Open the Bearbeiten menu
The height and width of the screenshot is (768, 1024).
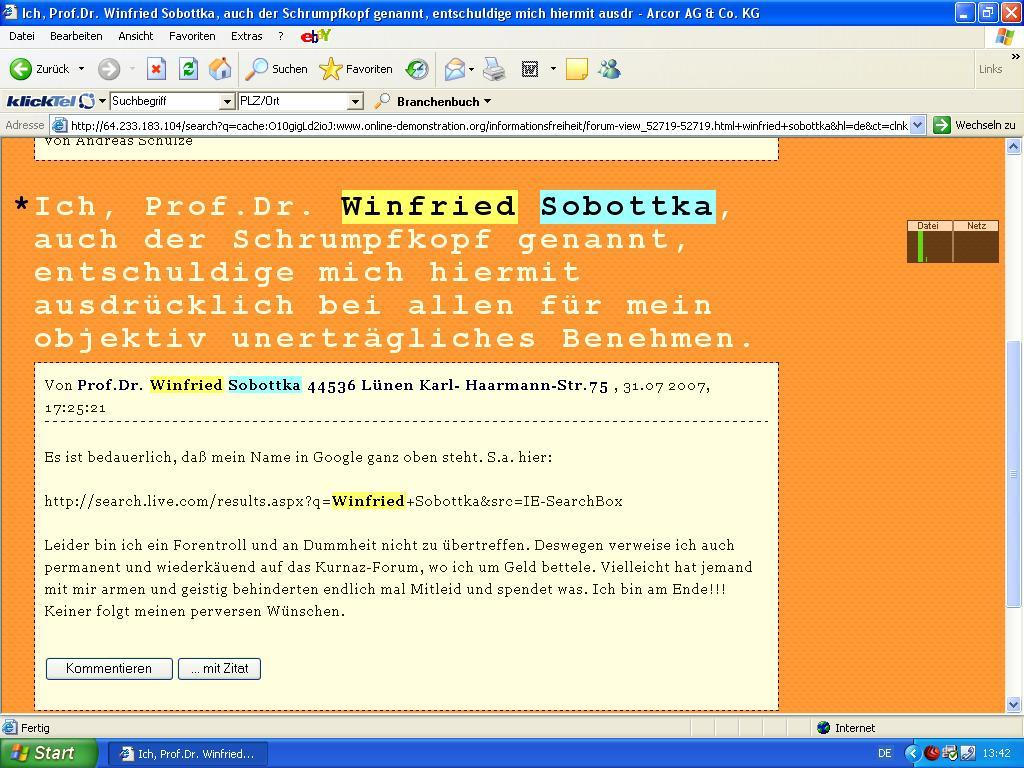point(76,37)
